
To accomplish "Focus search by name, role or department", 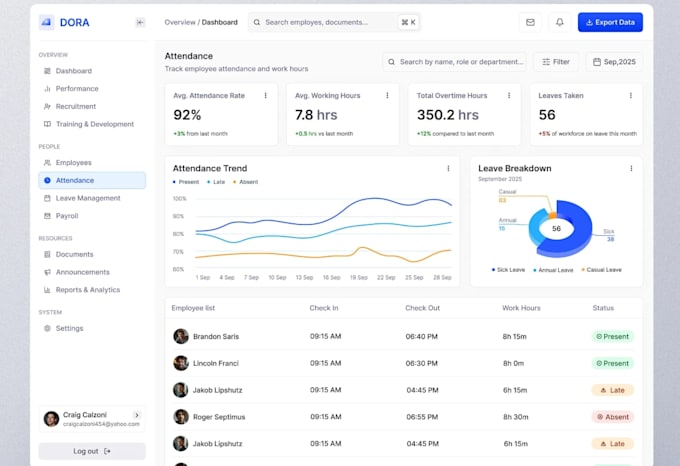I will (454, 62).
